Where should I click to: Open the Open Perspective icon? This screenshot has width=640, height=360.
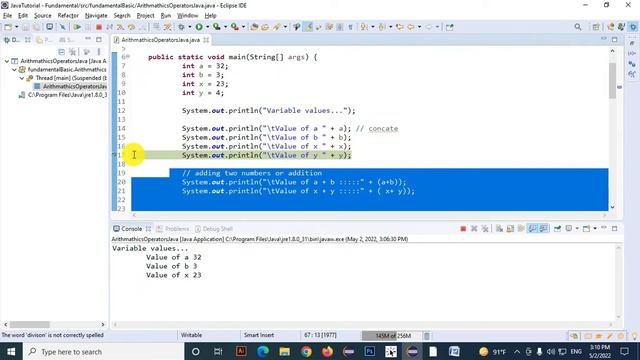tap(596, 27)
